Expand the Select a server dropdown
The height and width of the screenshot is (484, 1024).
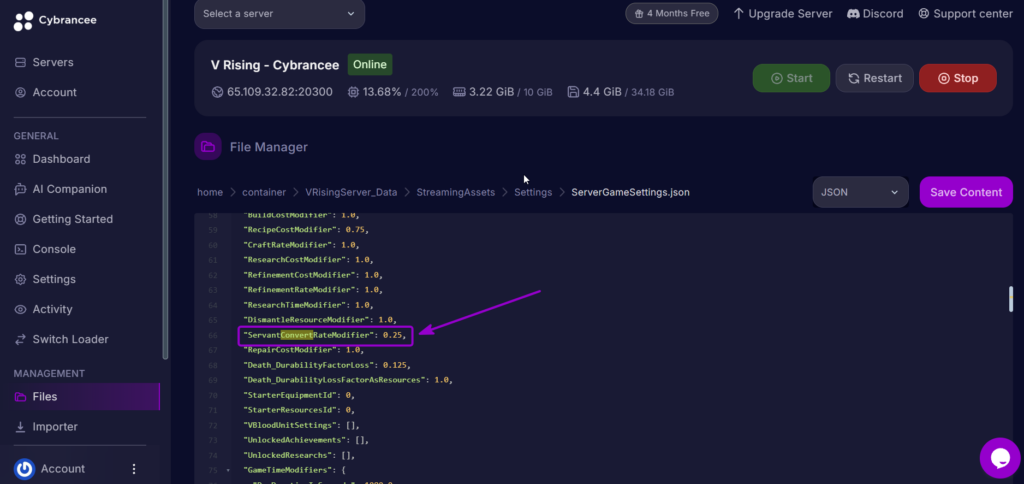pos(280,14)
